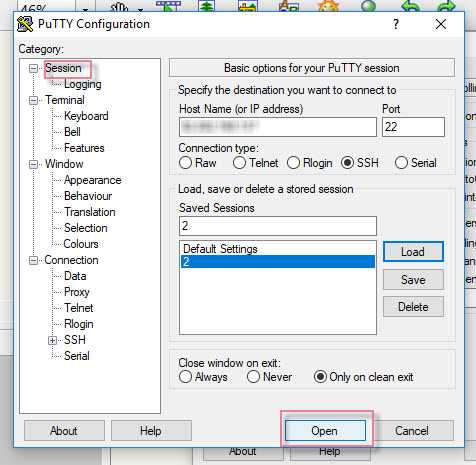Select the Connection category
The width and height of the screenshot is (476, 465).
point(71,260)
